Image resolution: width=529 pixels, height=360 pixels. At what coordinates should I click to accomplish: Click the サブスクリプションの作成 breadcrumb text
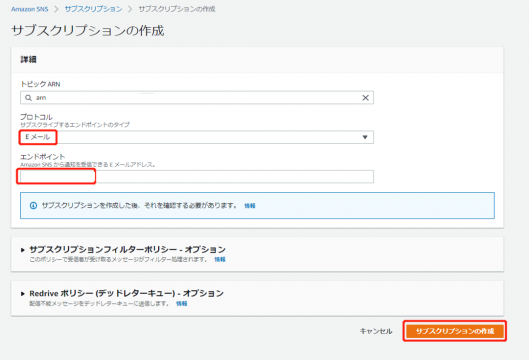click(x=177, y=9)
